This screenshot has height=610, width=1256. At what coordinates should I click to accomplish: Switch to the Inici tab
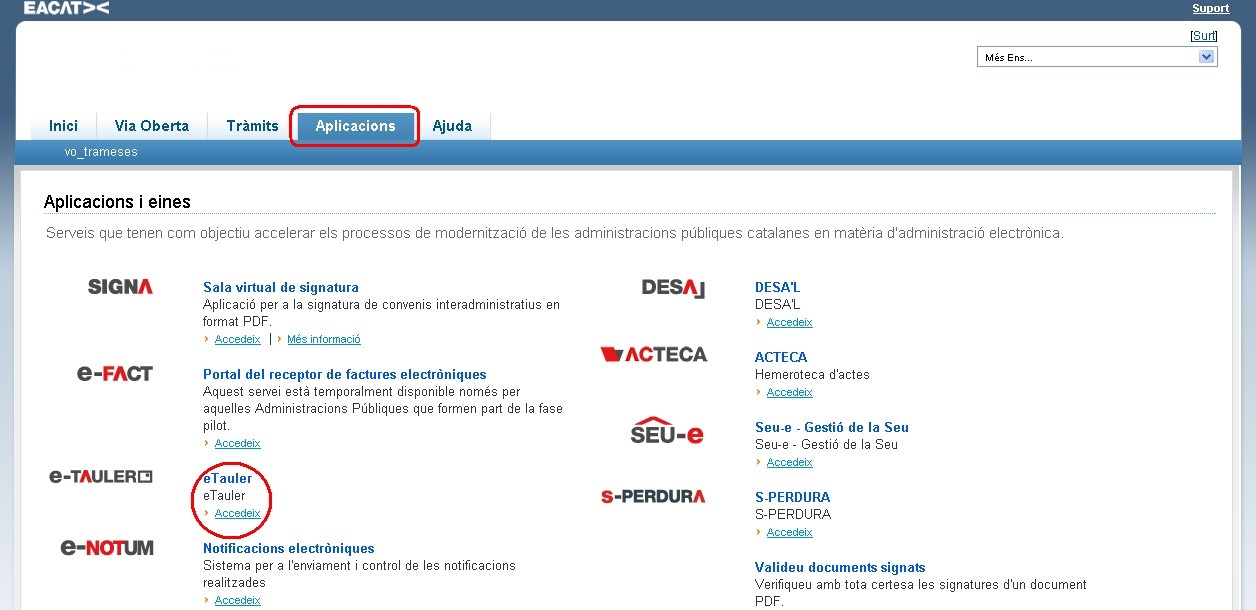click(63, 126)
